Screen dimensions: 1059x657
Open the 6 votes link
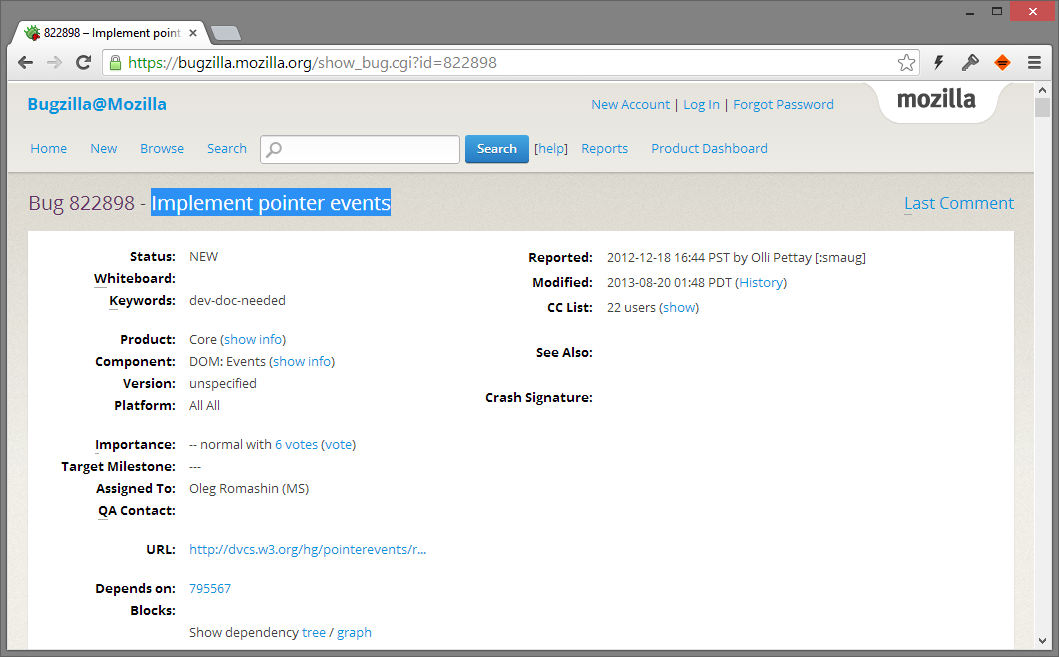point(296,445)
